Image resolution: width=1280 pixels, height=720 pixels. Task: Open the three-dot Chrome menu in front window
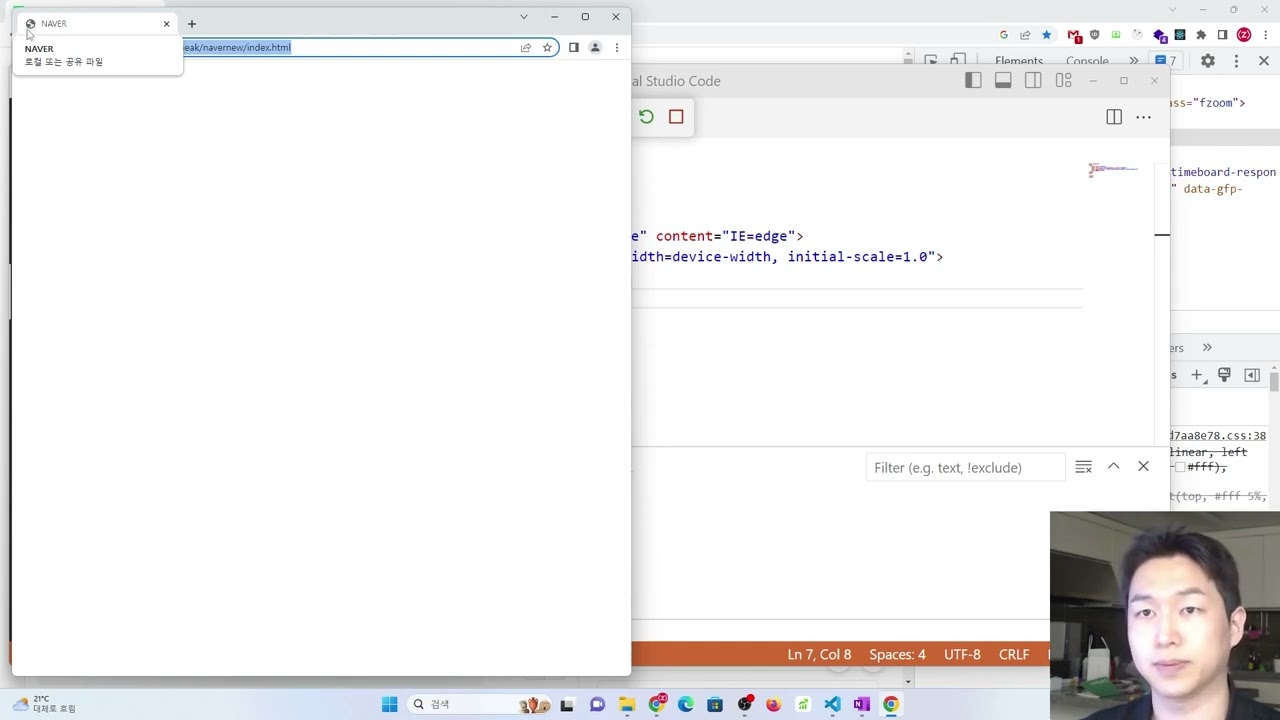[x=617, y=47]
